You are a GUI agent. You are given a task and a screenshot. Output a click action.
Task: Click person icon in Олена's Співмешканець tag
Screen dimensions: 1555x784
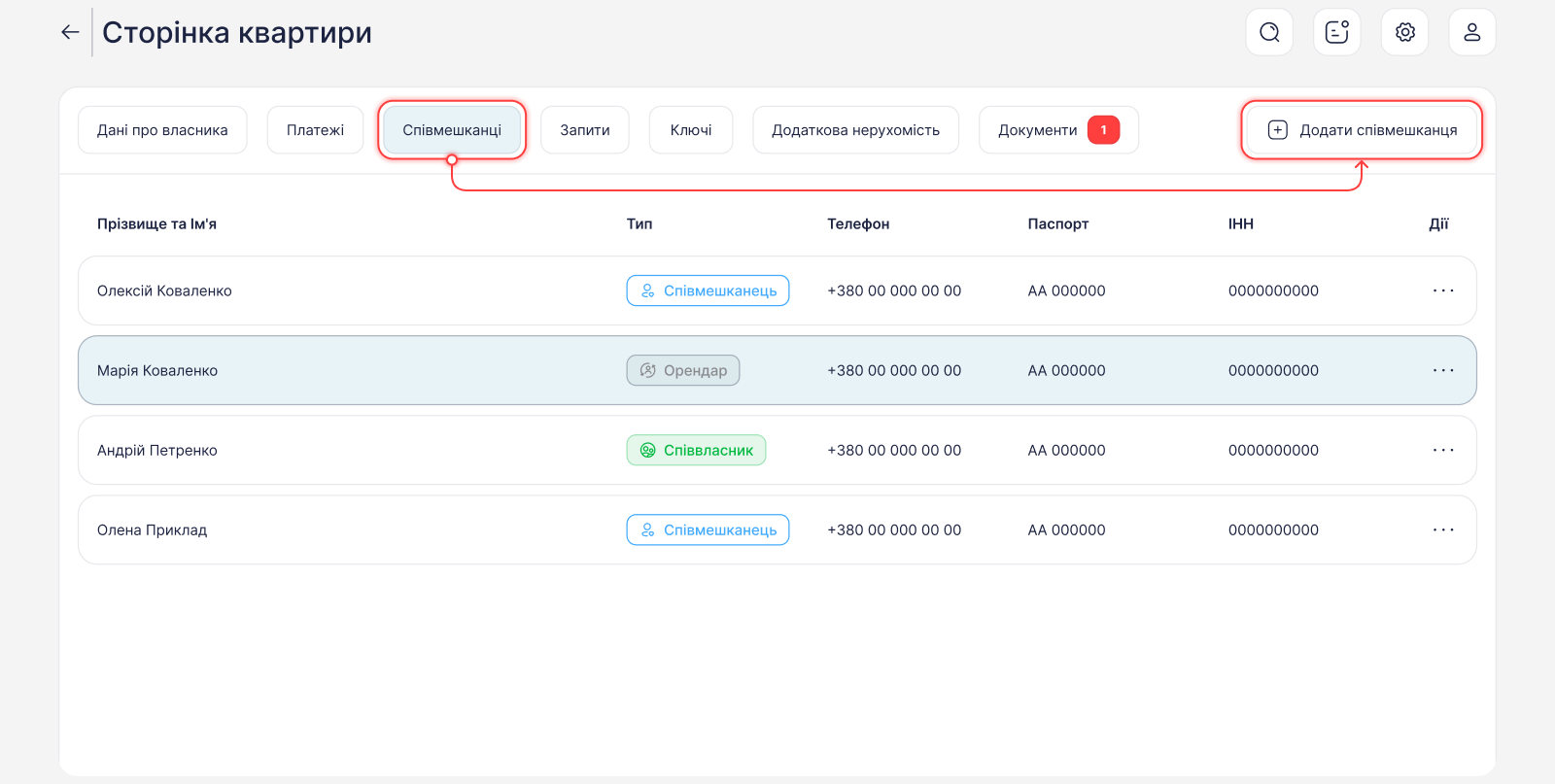(648, 529)
